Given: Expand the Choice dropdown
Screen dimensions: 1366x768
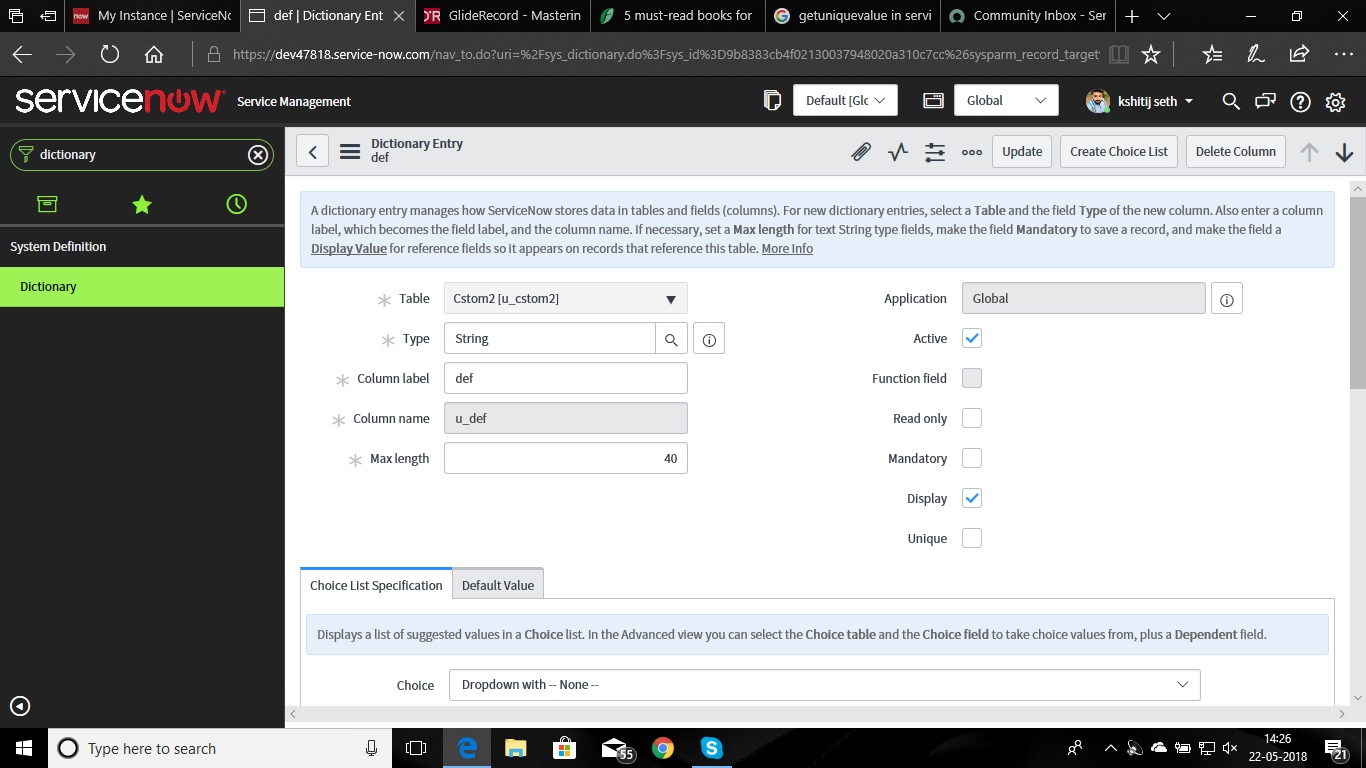Looking at the screenshot, I should tap(825, 685).
